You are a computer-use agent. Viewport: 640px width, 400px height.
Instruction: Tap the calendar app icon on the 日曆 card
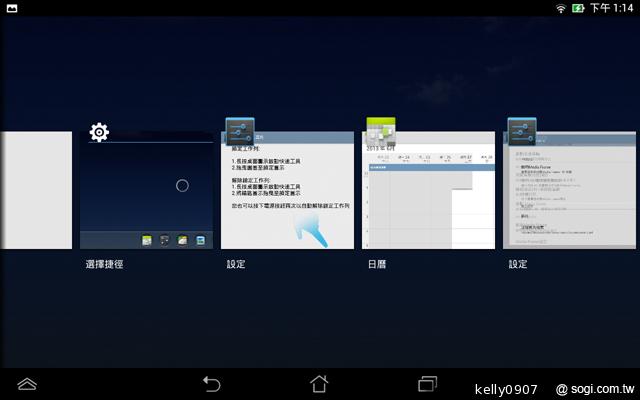coord(381,131)
